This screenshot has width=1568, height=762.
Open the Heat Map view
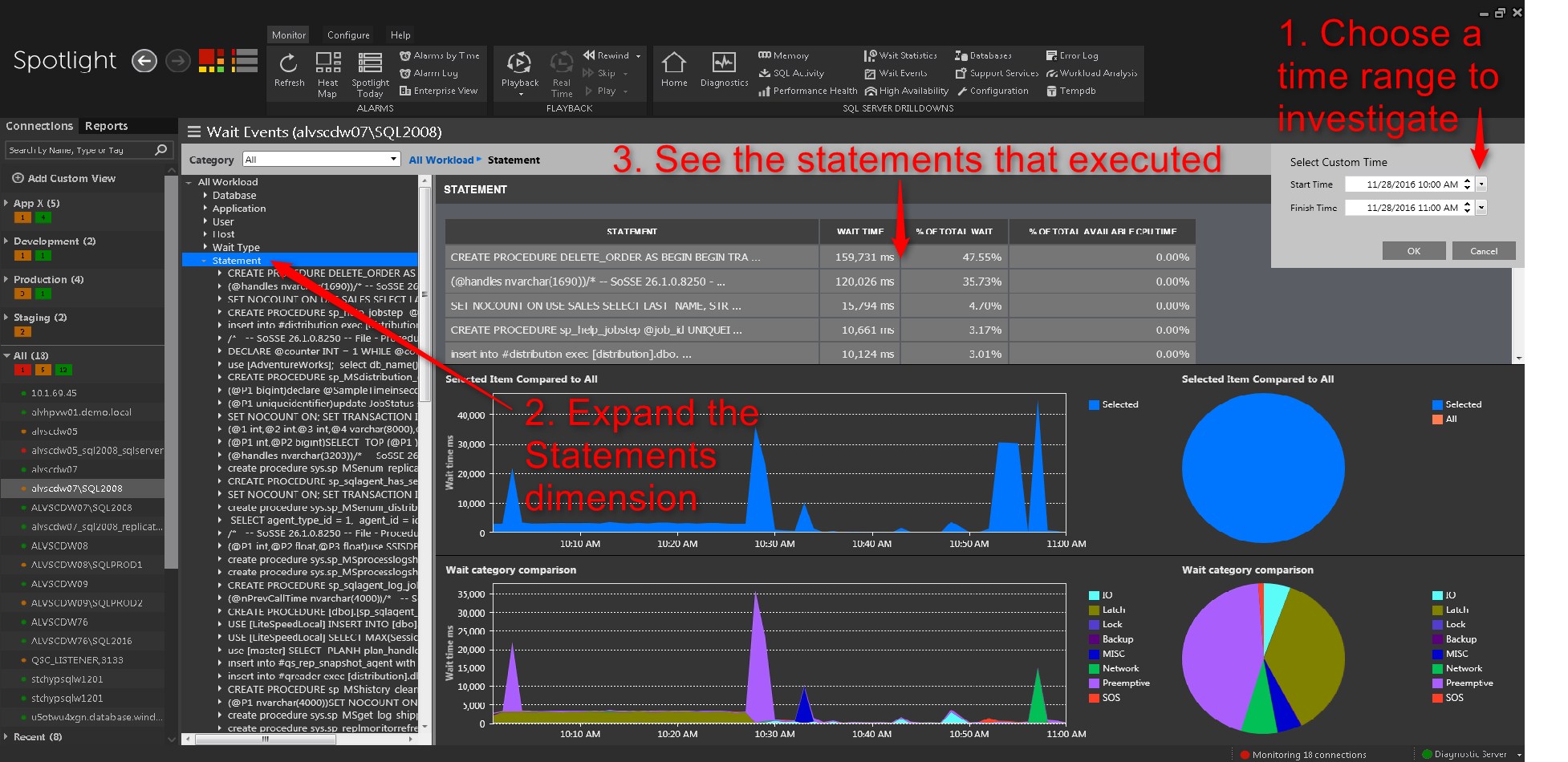(327, 63)
